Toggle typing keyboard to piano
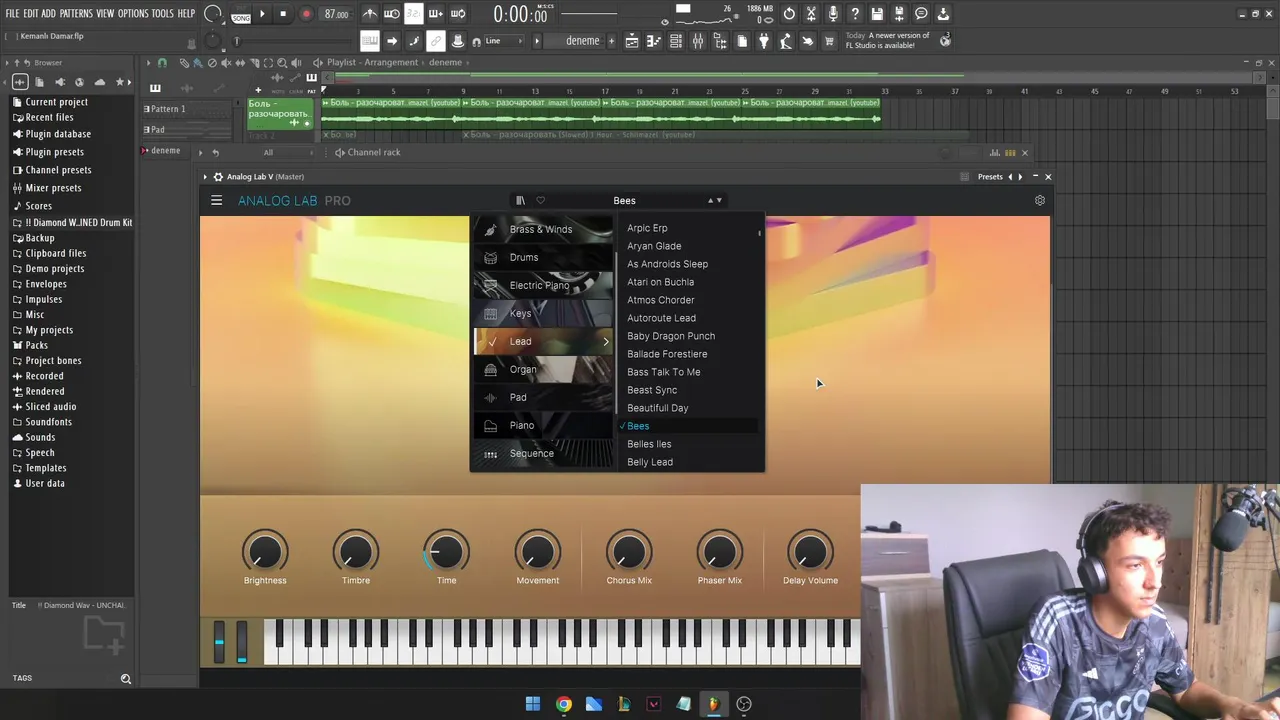1280x720 pixels. [x=370, y=41]
